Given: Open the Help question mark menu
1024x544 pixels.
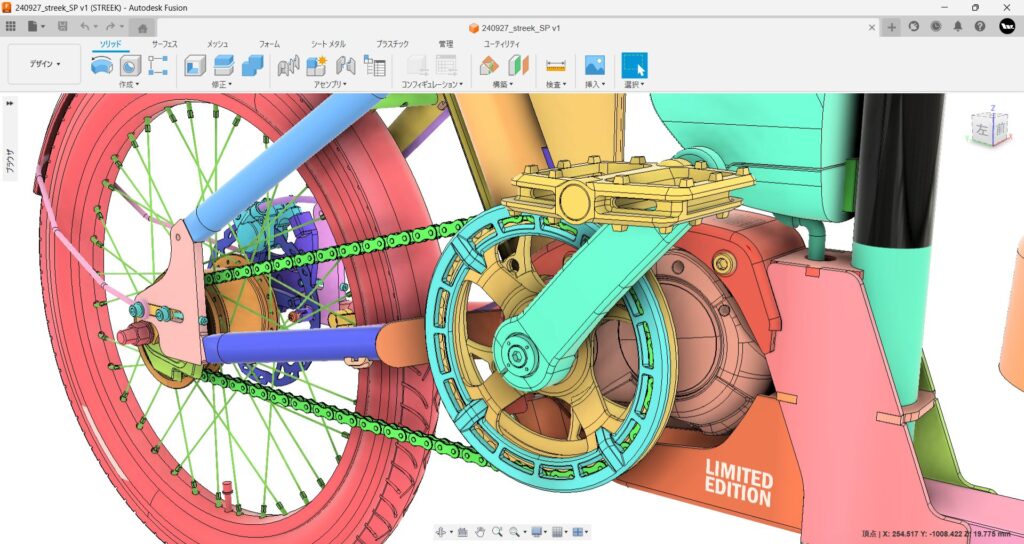Looking at the screenshot, I should click(x=980, y=27).
